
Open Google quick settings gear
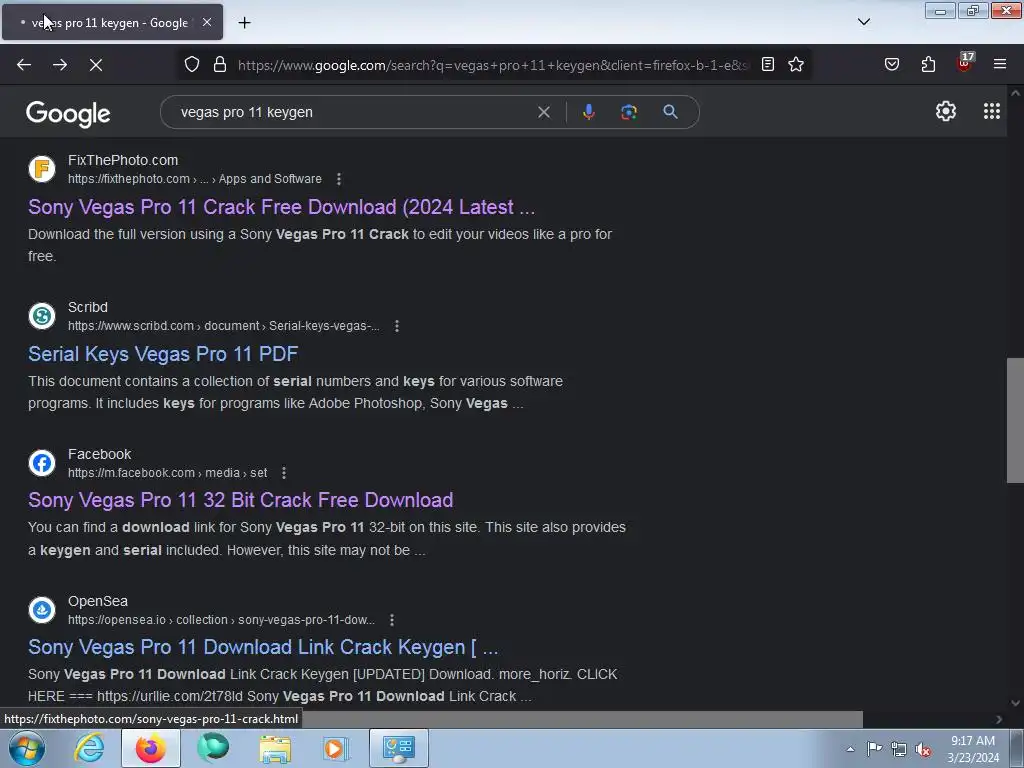pos(946,112)
